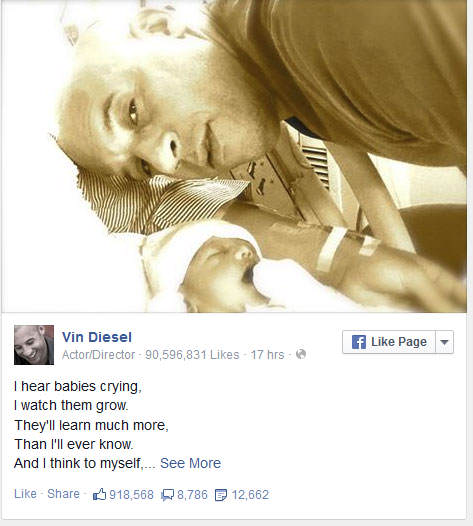View the 8,786 comments count
The image size is (473, 526).
click(192, 495)
